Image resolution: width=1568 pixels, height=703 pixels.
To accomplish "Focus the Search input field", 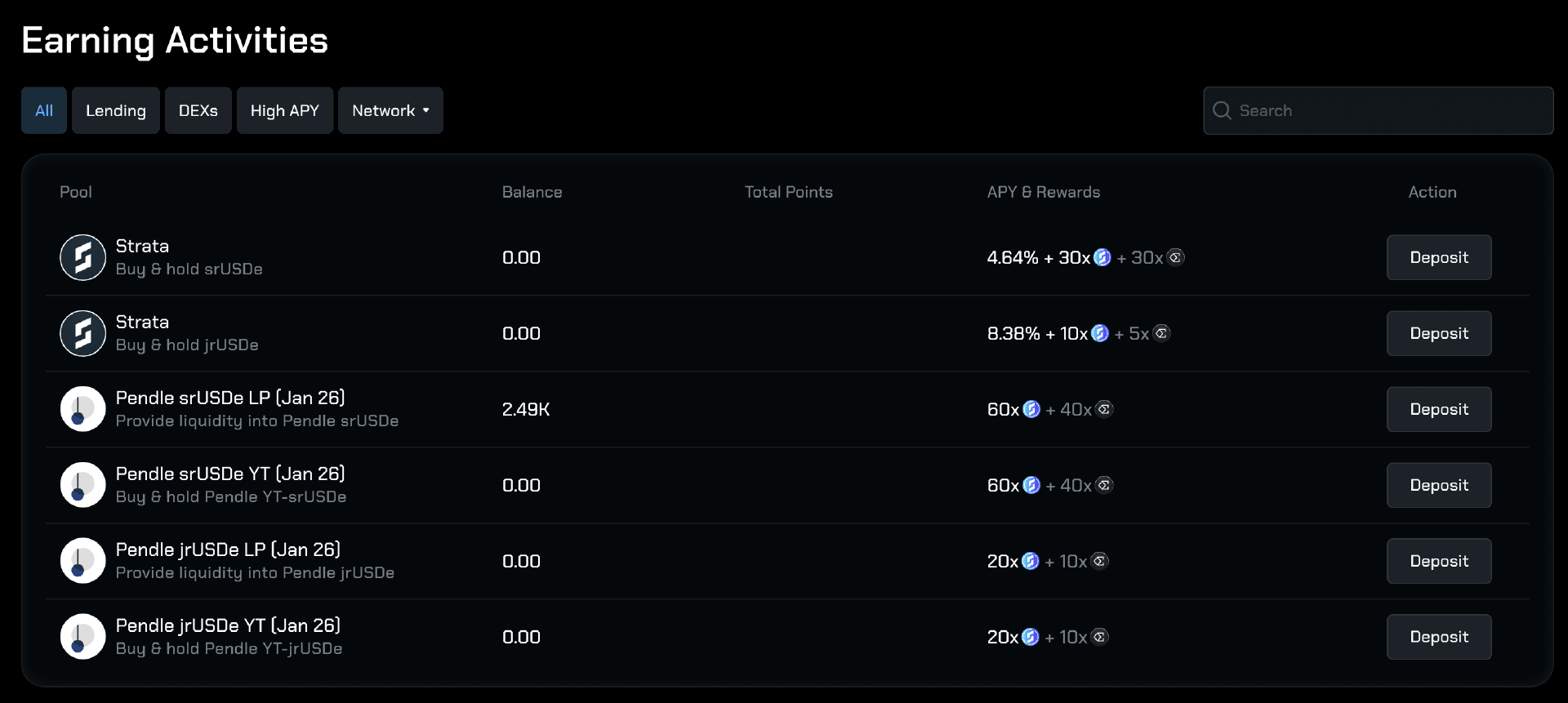I will pyautogui.click(x=1388, y=110).
